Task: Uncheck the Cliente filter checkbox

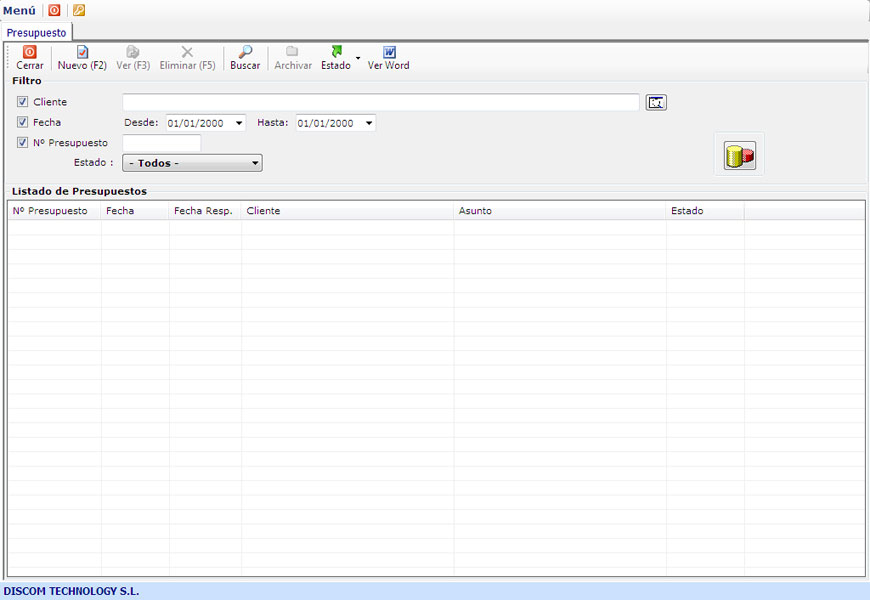Action: [23, 102]
